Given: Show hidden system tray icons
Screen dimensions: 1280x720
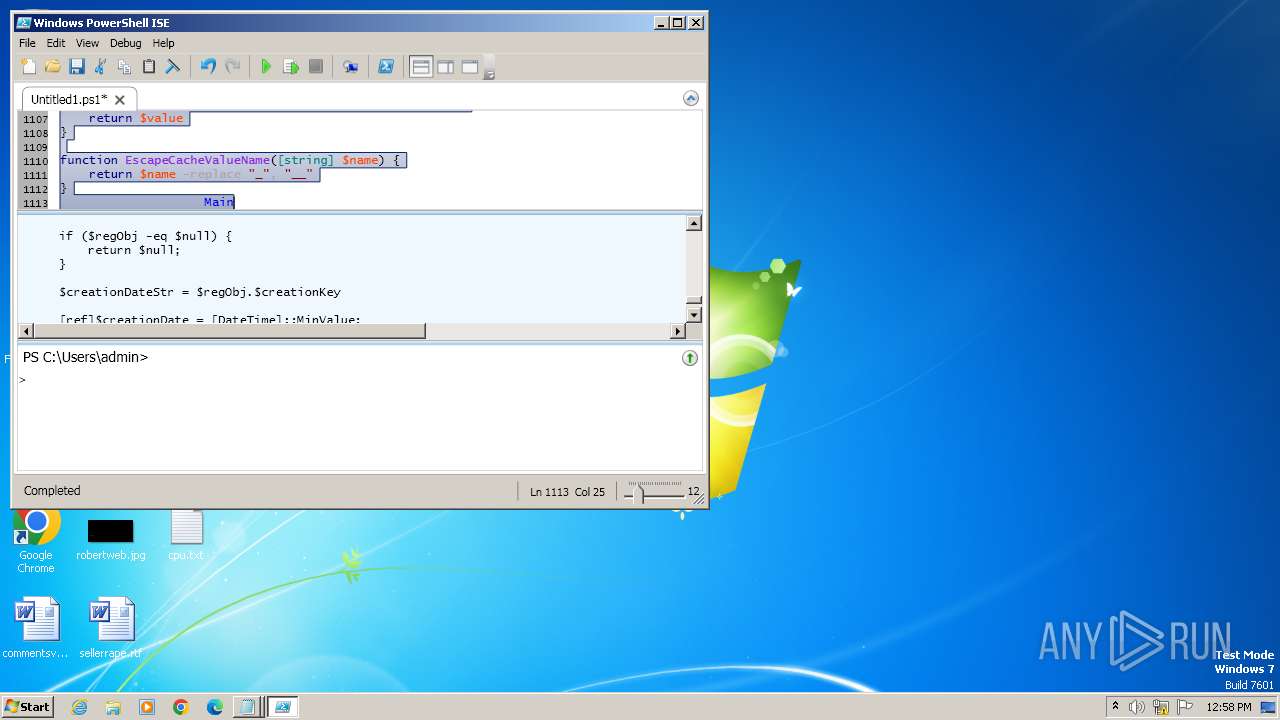Looking at the screenshot, I should click(1116, 707).
